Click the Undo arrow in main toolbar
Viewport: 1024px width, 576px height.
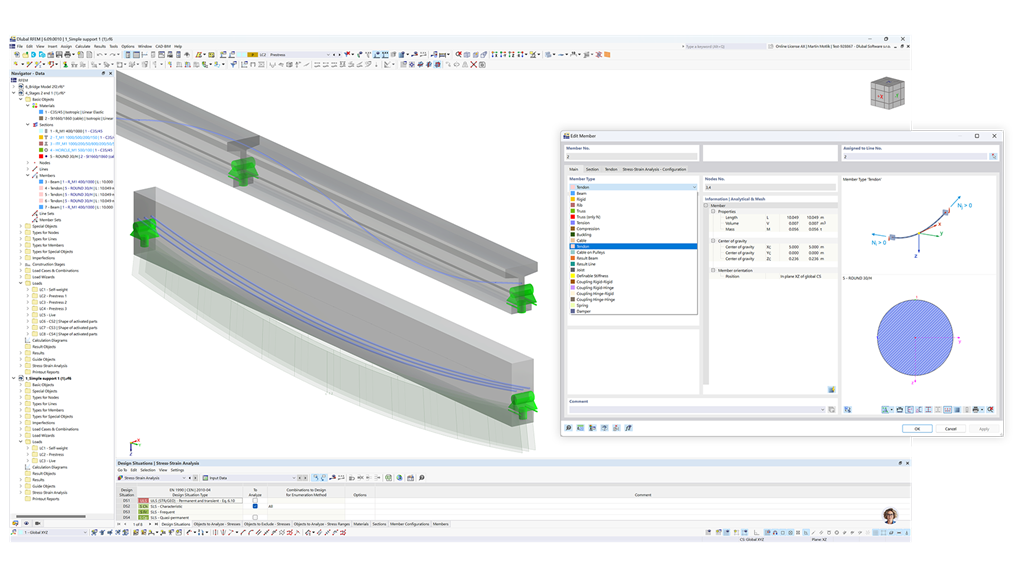pos(100,55)
